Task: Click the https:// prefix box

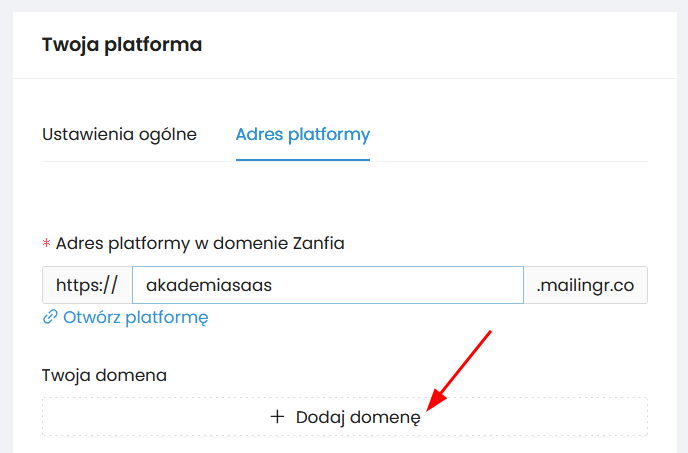Action: 87,285
